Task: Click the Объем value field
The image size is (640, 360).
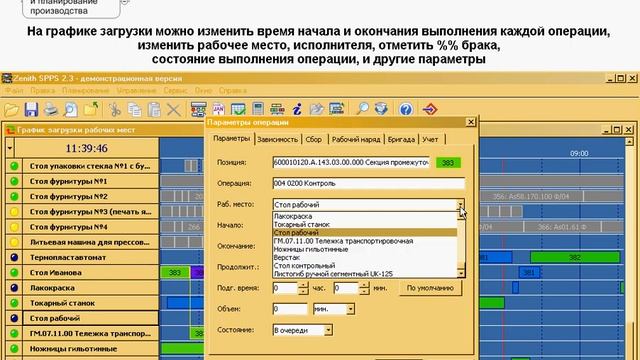Action: [x=290, y=309]
